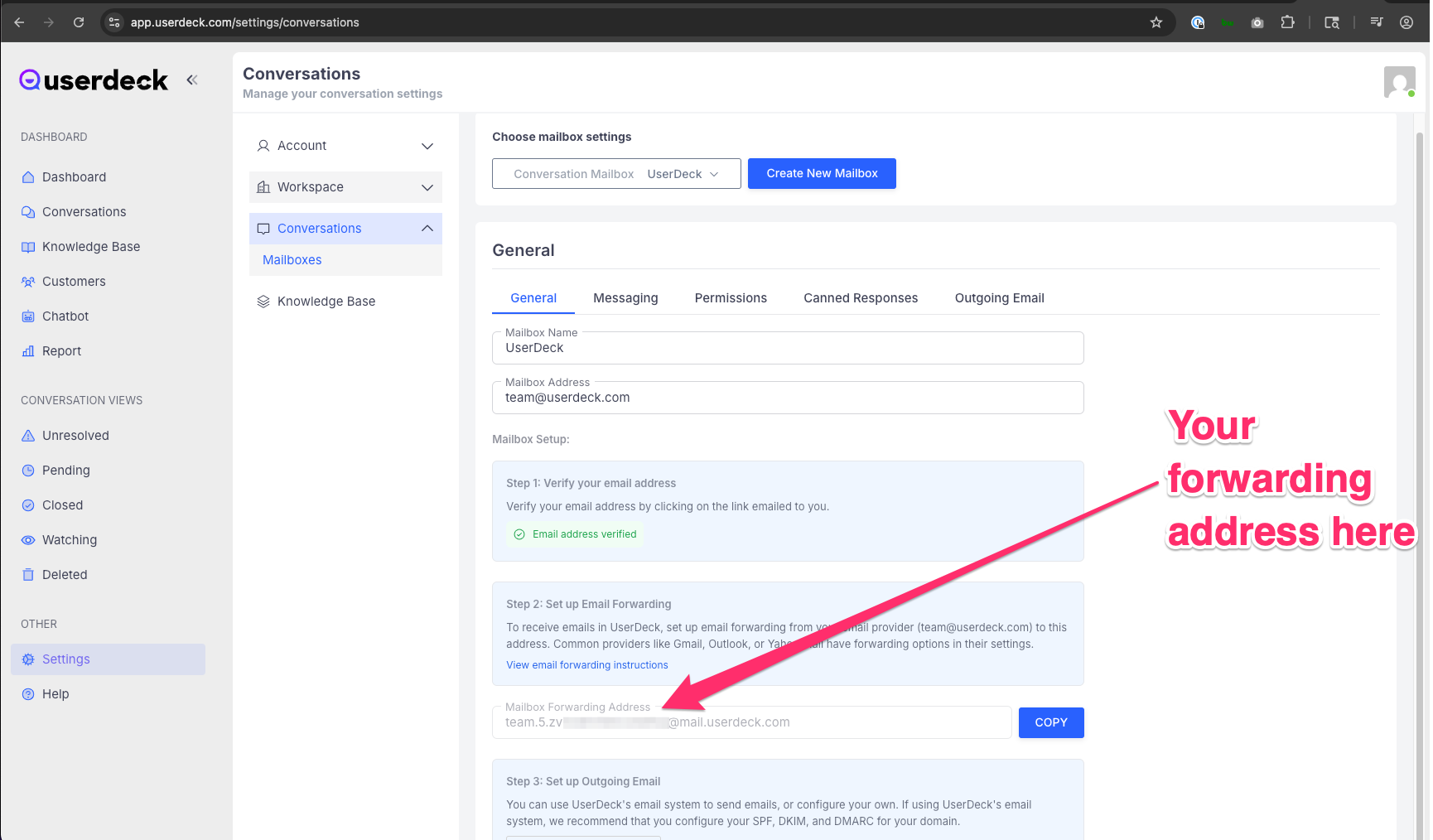This screenshot has height=840, width=1433.
Task: Open Knowledge Base settings in the settings menu
Action: click(345, 302)
